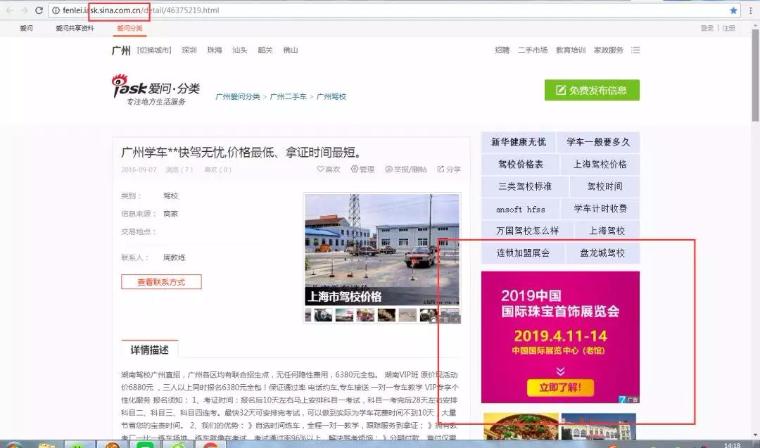The image size is (760, 448).
Task: Open the 切换城市 city switcher
Action: (154, 50)
